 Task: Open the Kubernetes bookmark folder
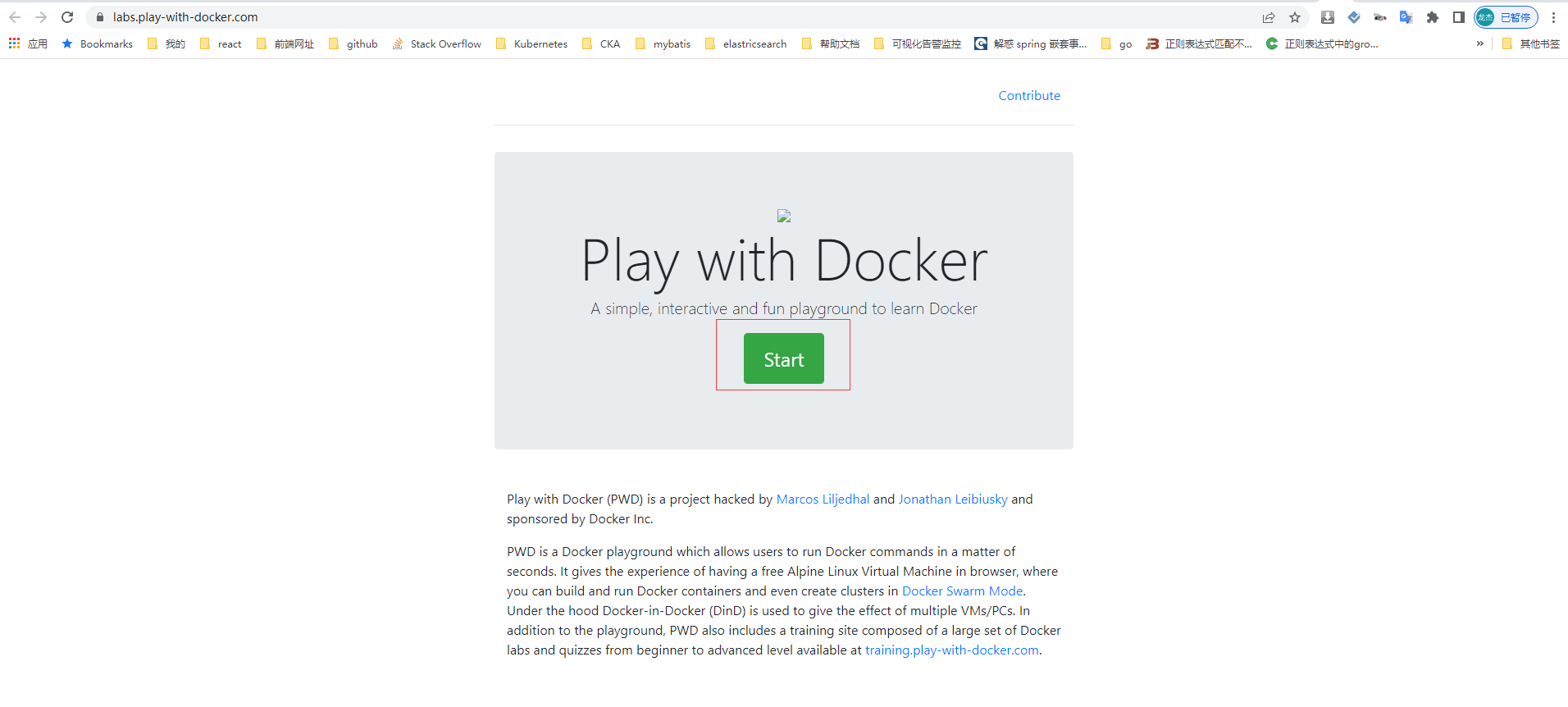point(532,44)
